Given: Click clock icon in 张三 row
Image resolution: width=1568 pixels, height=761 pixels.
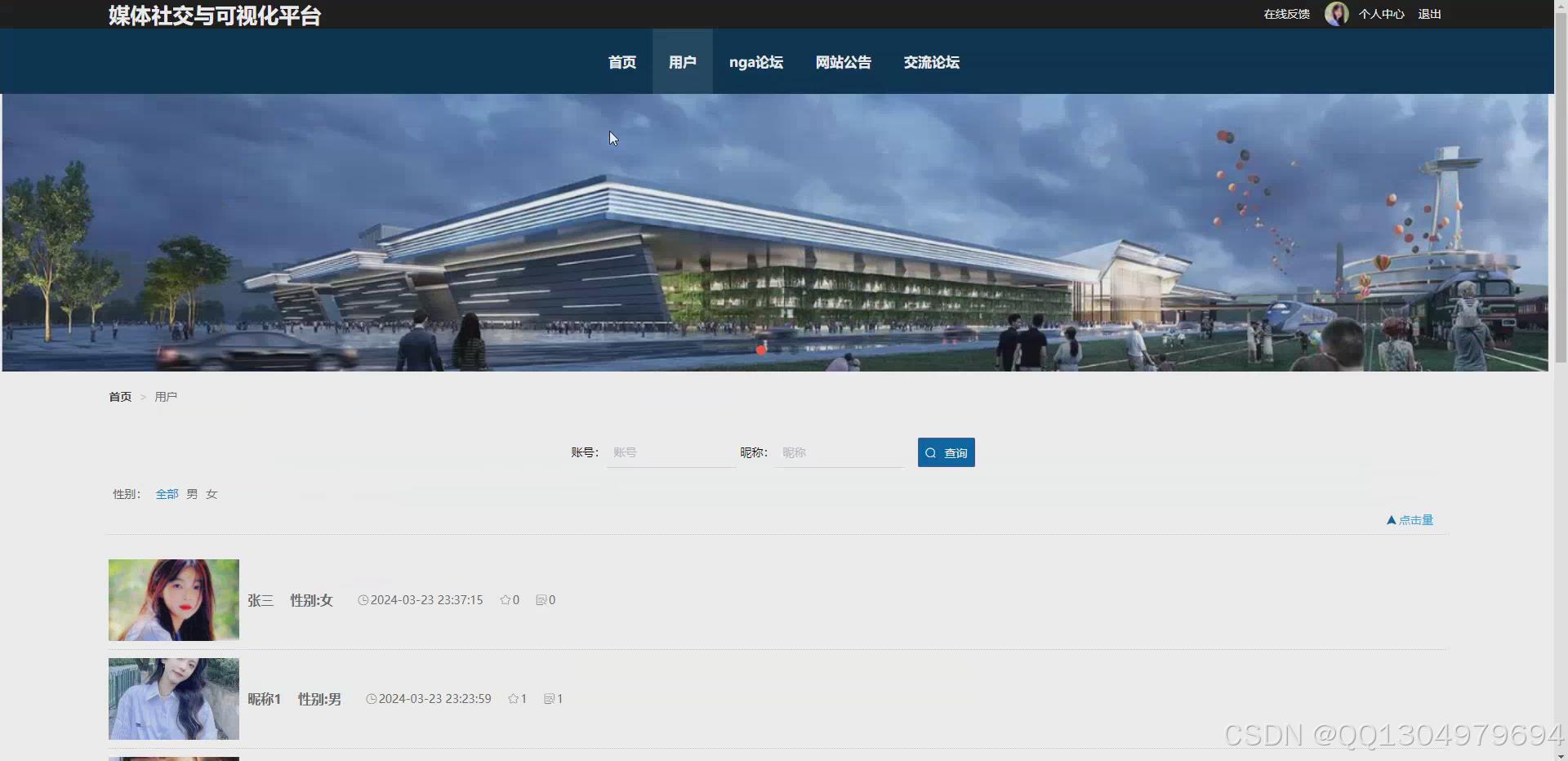Looking at the screenshot, I should 363,600.
